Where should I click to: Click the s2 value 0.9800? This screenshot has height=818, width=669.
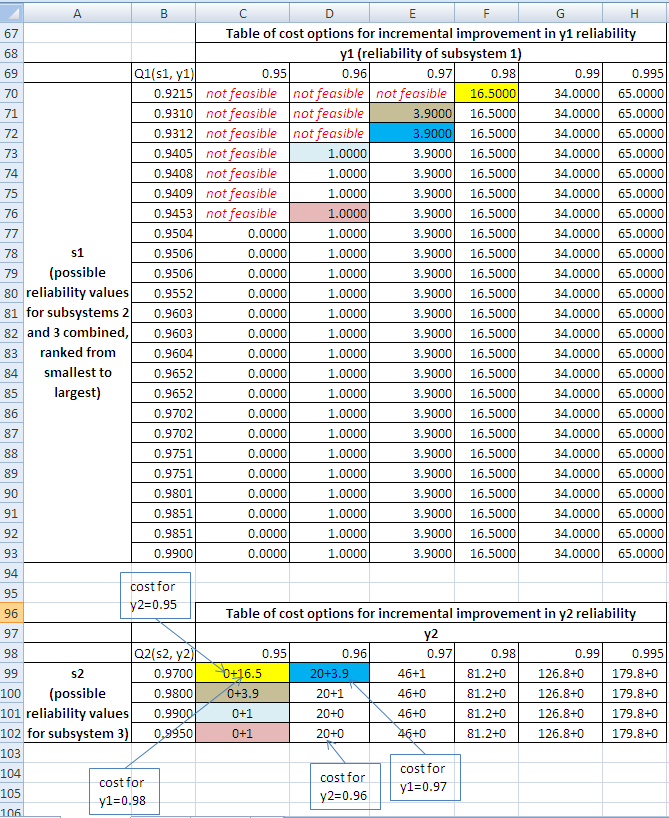pos(163,693)
